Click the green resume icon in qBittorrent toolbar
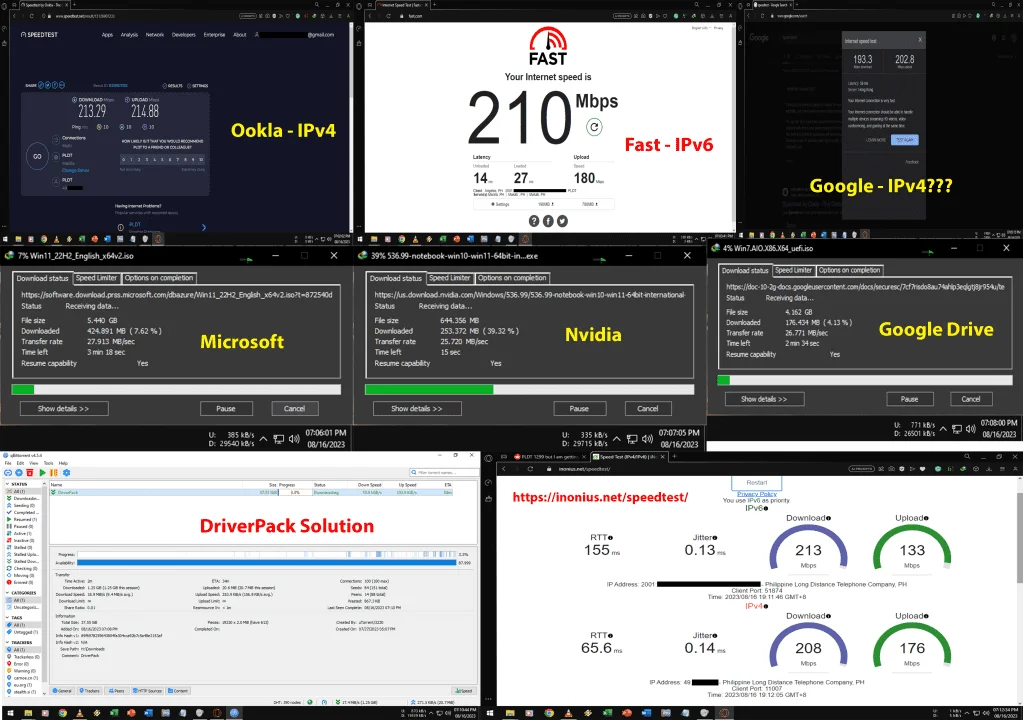1023x720 pixels. click(x=42, y=473)
